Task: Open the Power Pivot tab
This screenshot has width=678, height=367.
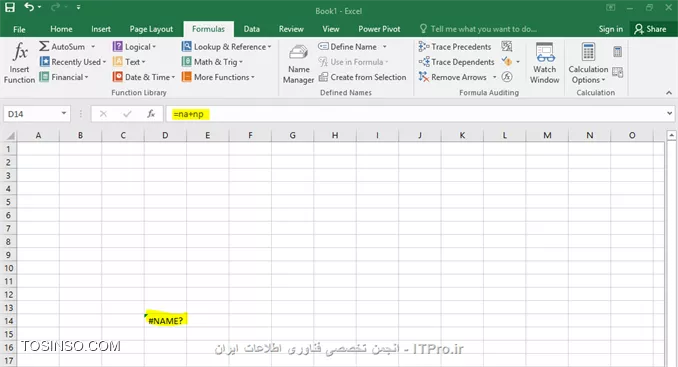Action: [379, 29]
